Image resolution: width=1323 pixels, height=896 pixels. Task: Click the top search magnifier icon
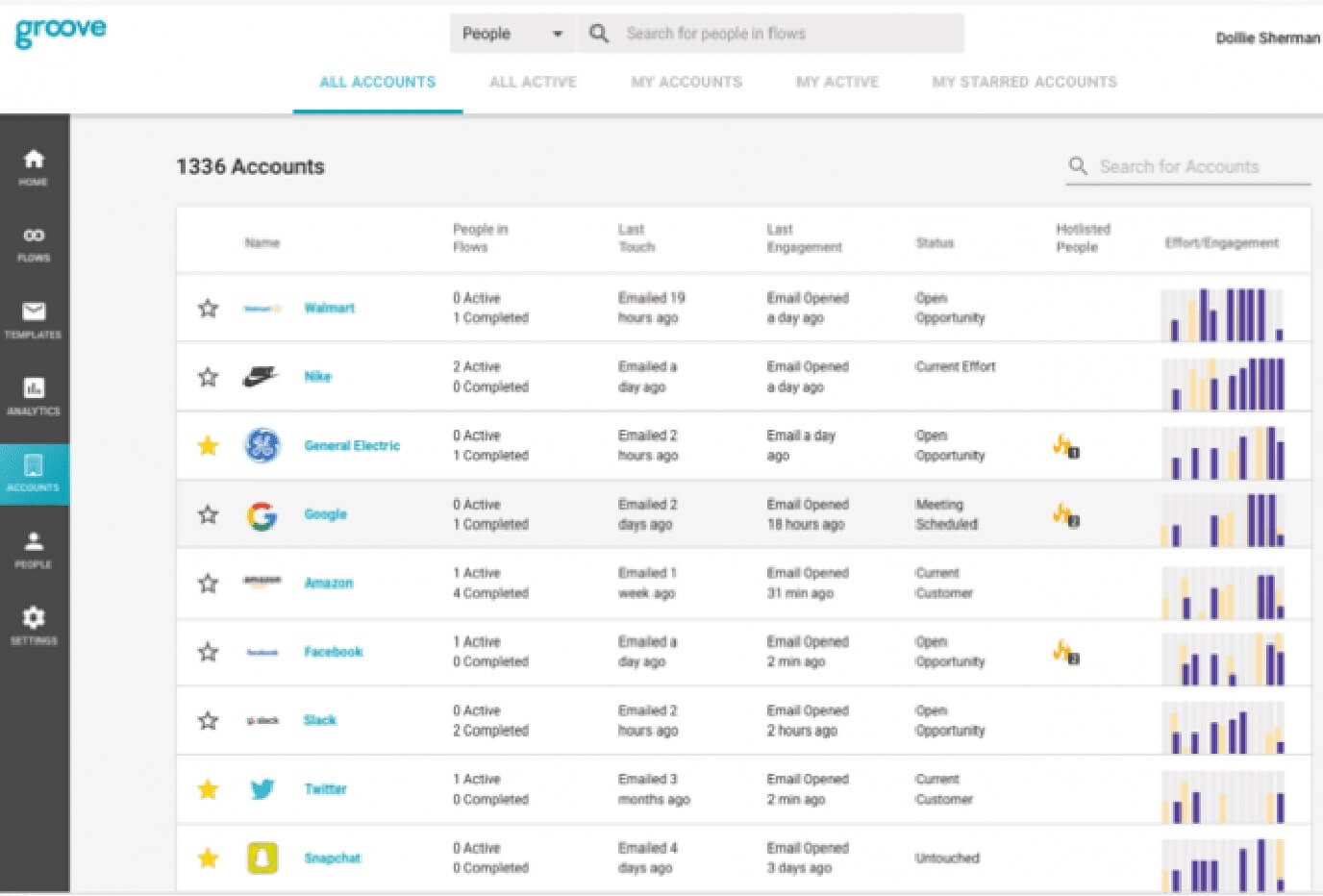pyautogui.click(x=599, y=34)
